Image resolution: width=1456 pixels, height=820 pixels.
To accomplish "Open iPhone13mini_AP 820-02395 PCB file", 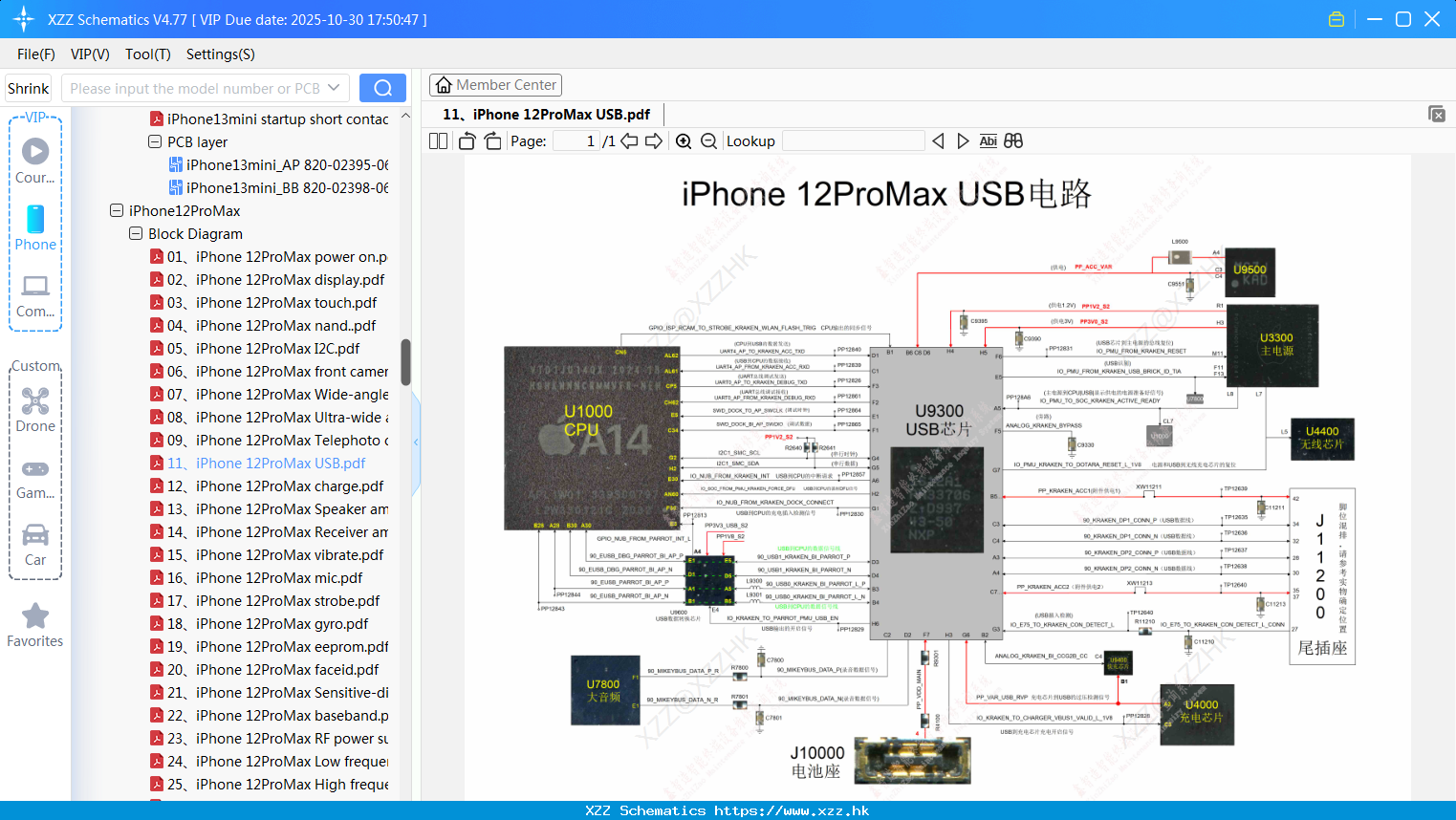I will click(x=277, y=164).
